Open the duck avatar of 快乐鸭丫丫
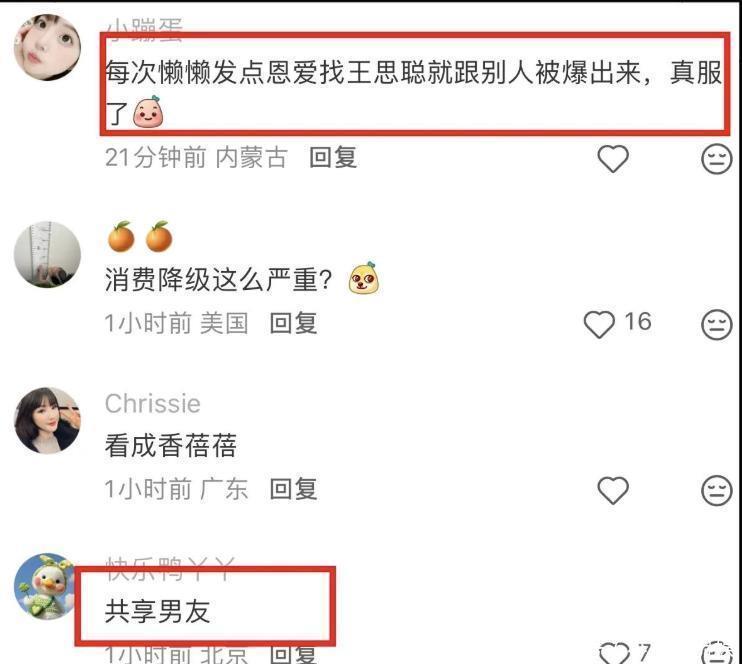 tap(45, 586)
